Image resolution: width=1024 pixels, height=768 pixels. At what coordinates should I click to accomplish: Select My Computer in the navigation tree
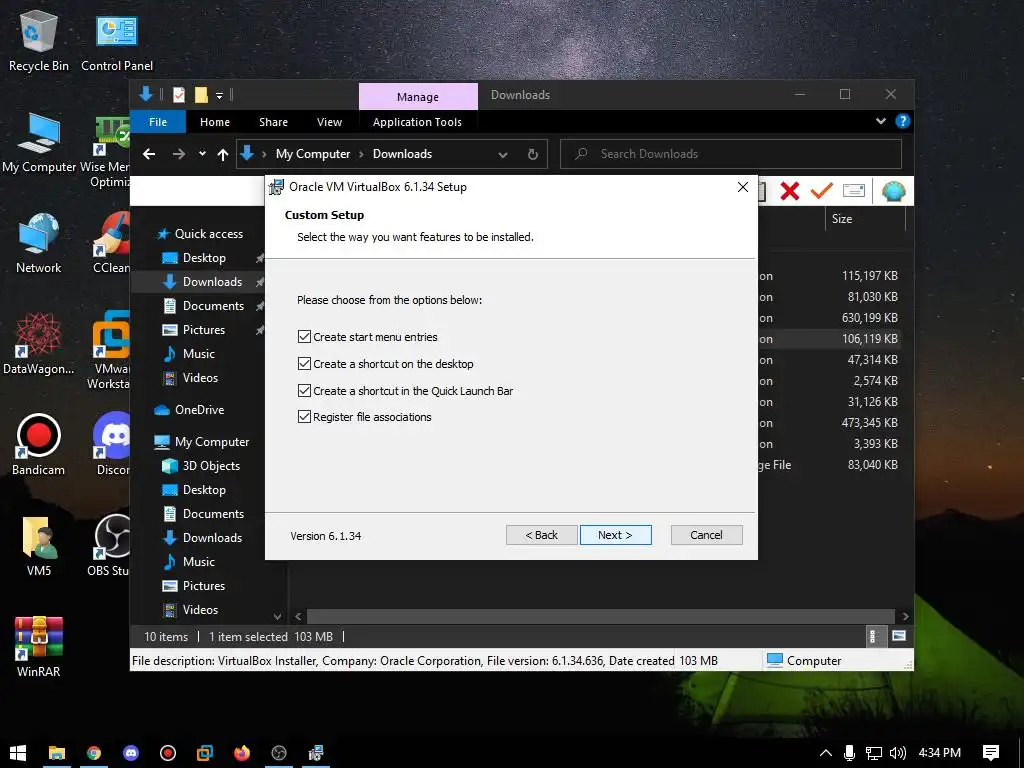tap(212, 442)
